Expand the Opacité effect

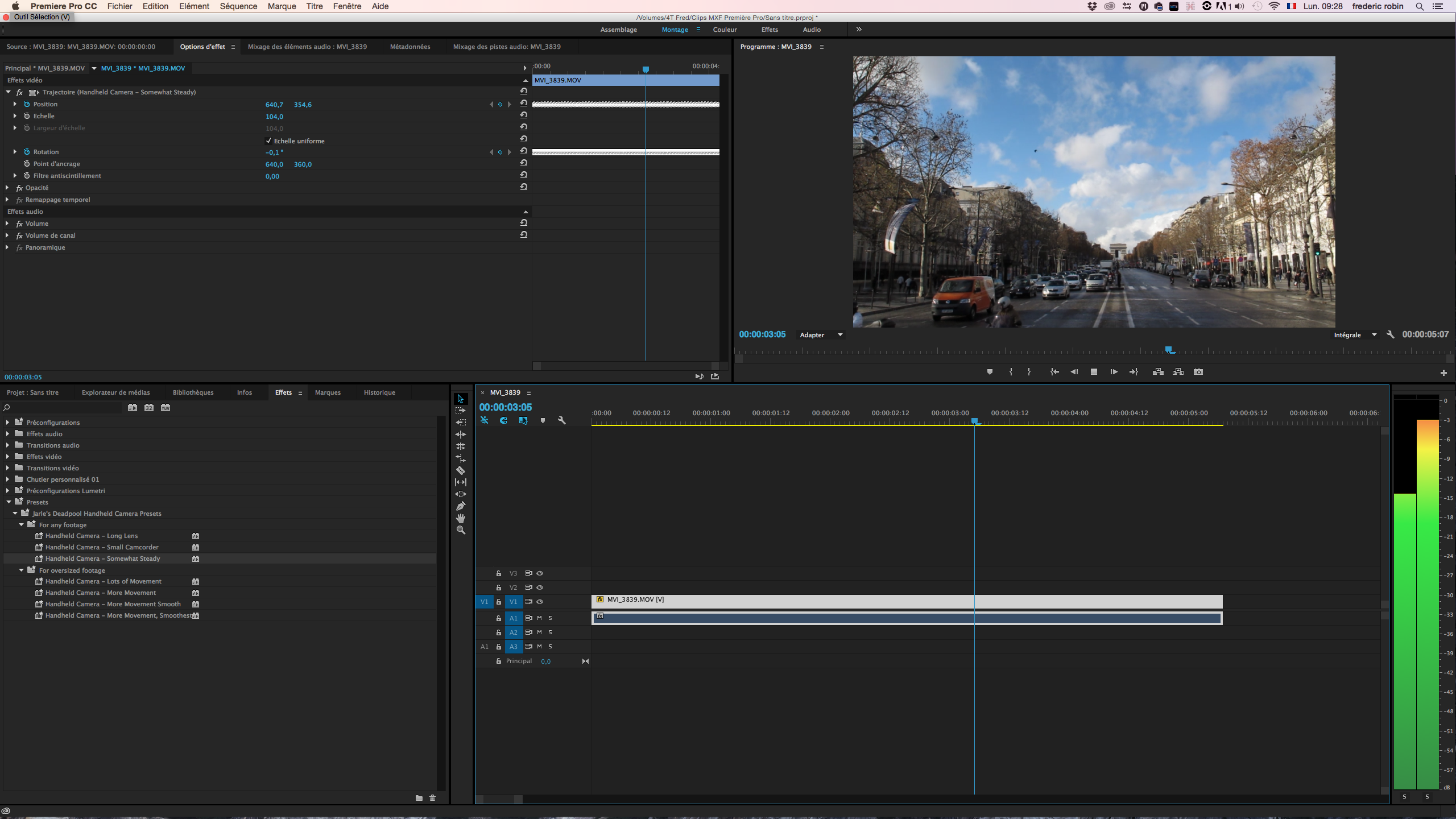pyautogui.click(x=7, y=188)
